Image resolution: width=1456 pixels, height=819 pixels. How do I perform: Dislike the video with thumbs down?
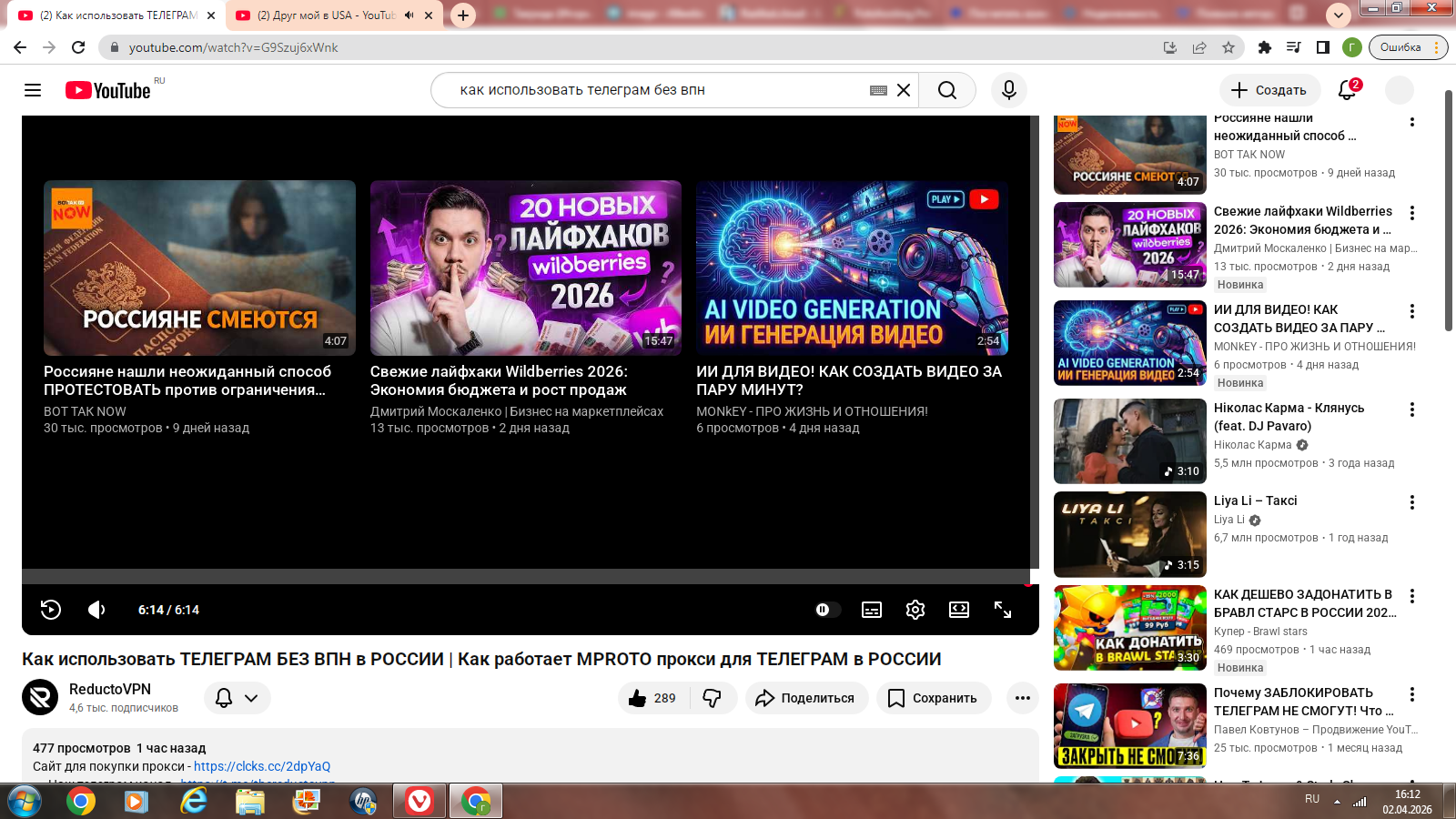(x=713, y=698)
